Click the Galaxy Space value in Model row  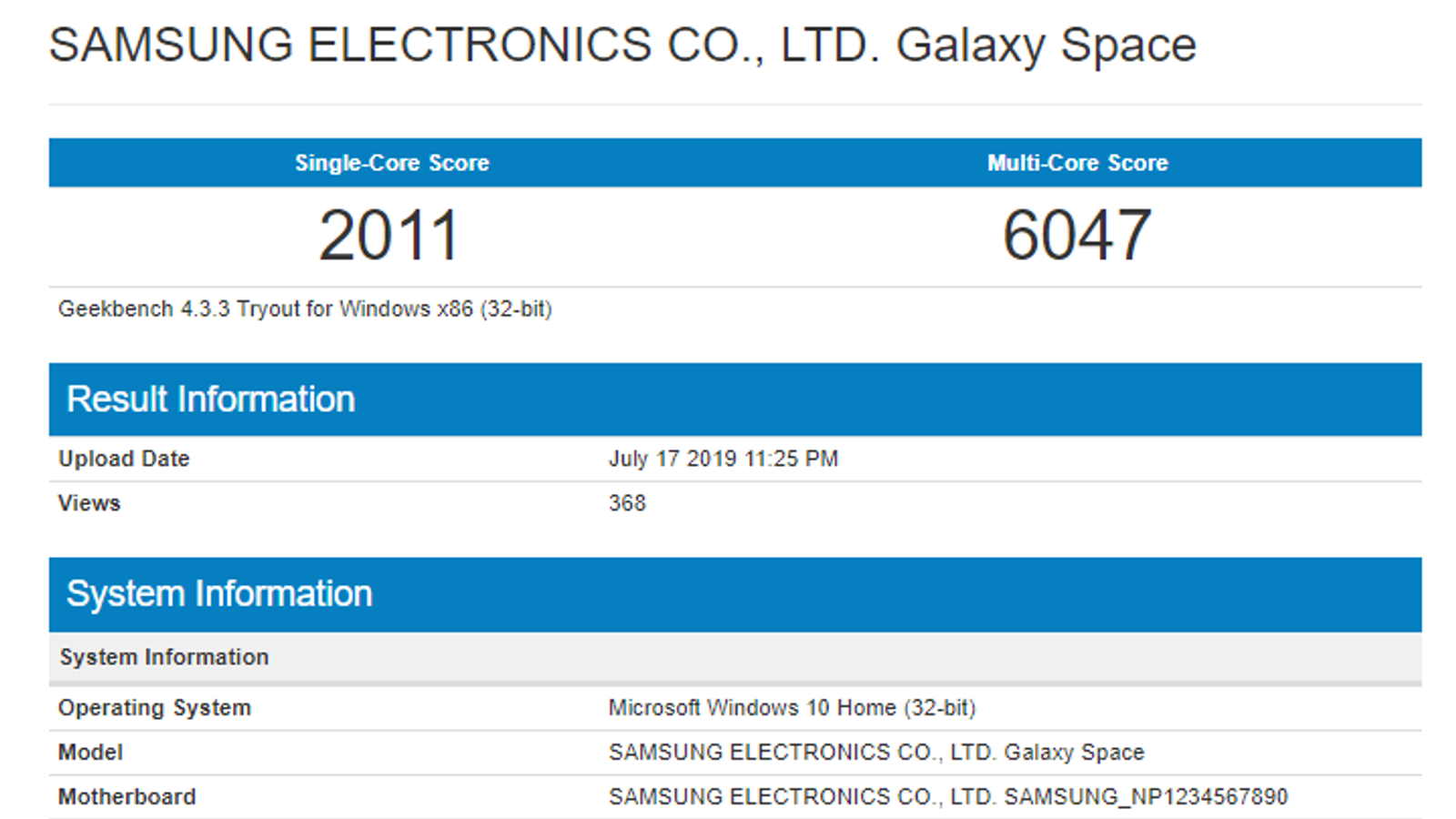[x=1074, y=753]
